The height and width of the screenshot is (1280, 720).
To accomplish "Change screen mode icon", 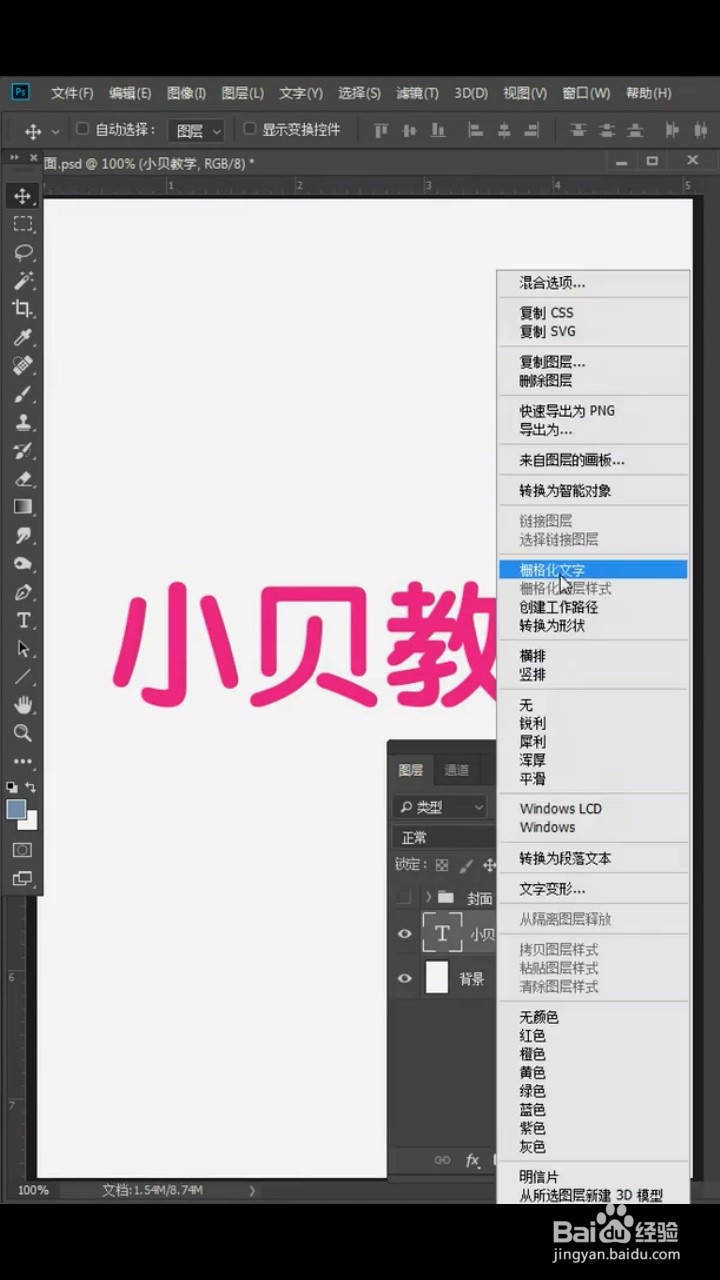I will (x=22, y=879).
